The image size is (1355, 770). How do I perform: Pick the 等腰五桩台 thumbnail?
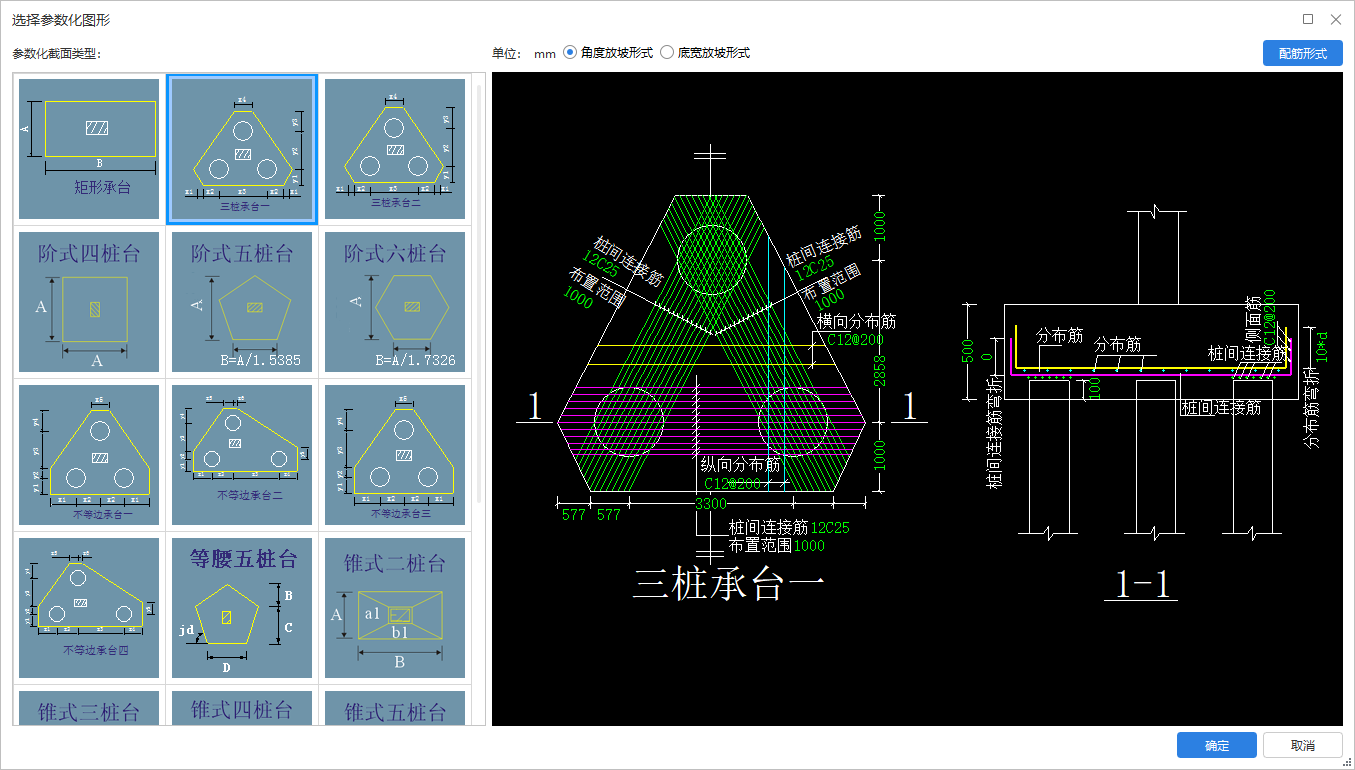(242, 608)
